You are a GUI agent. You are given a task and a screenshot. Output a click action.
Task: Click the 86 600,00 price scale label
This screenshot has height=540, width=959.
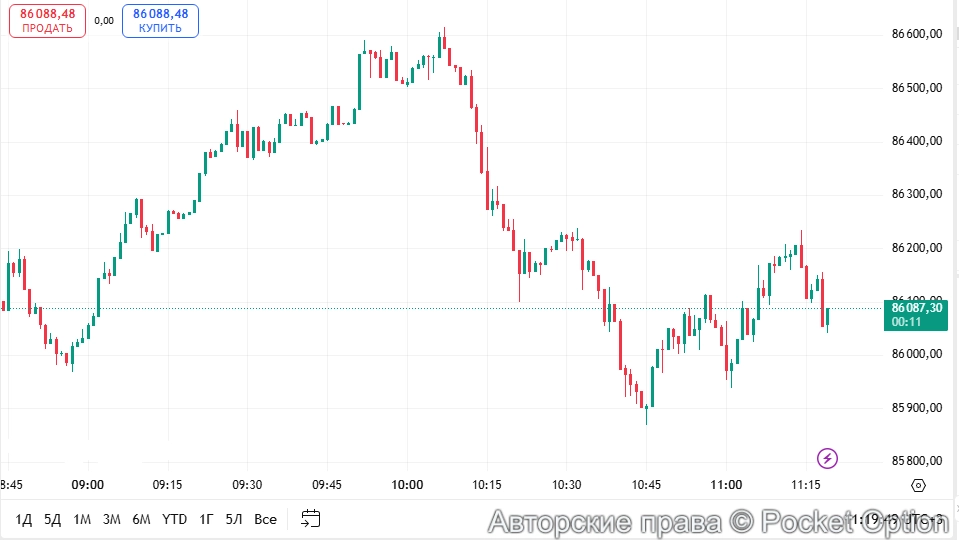(916, 34)
